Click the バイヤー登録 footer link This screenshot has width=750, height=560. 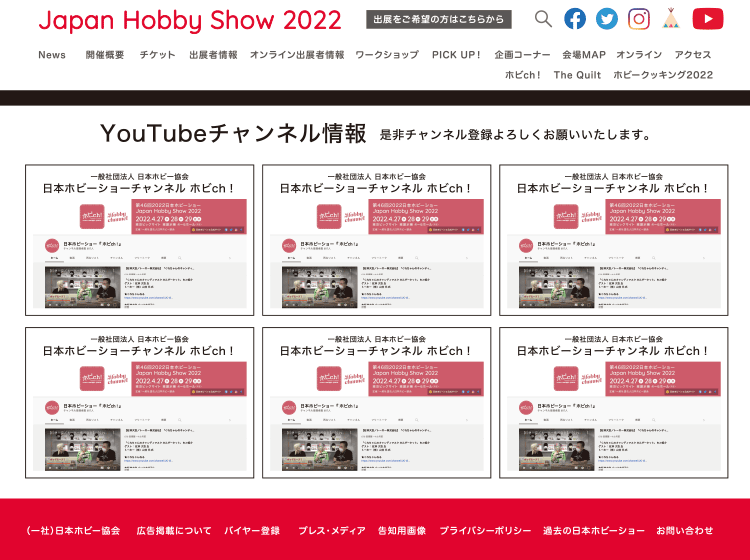point(252,531)
